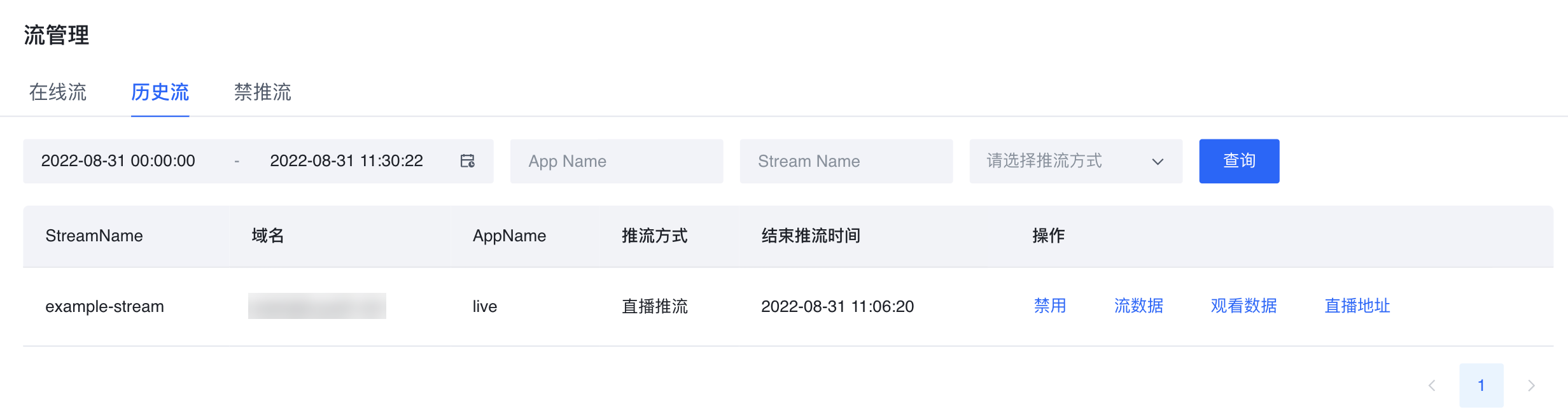Select page 1 in pagination
This screenshot has width=1568, height=410.
tap(1481, 385)
